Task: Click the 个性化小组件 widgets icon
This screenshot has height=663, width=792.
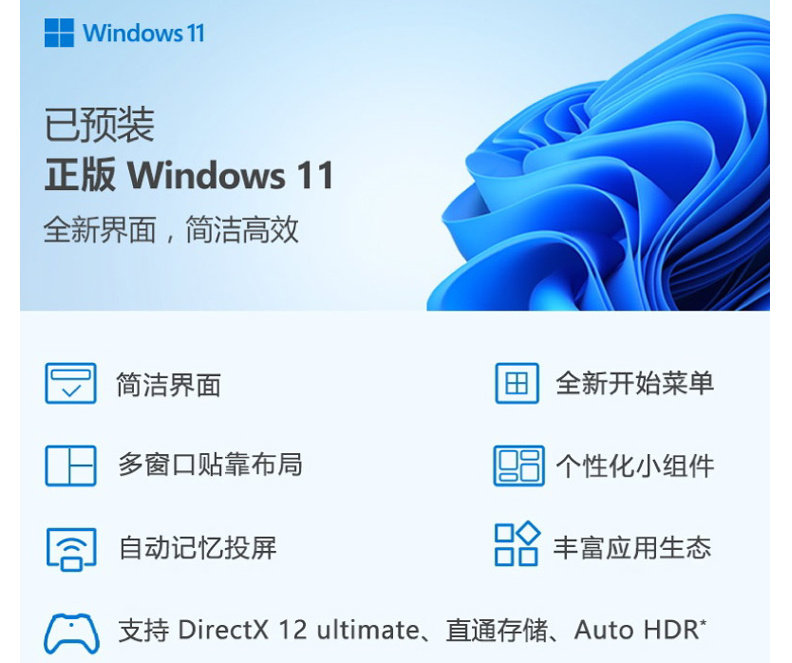Action: coord(519,466)
